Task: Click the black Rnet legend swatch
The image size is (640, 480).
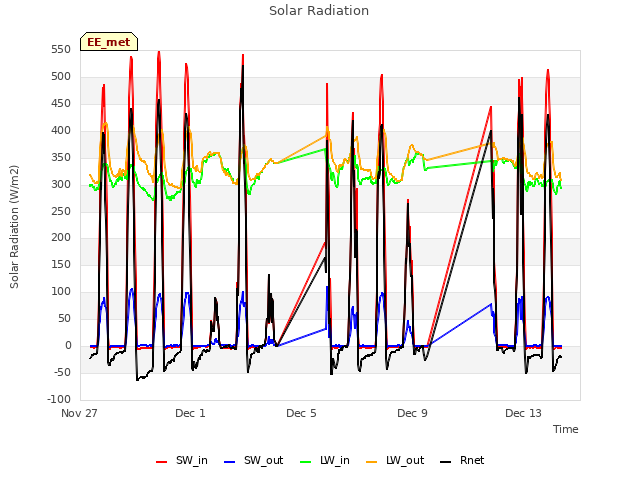Action: (446, 462)
